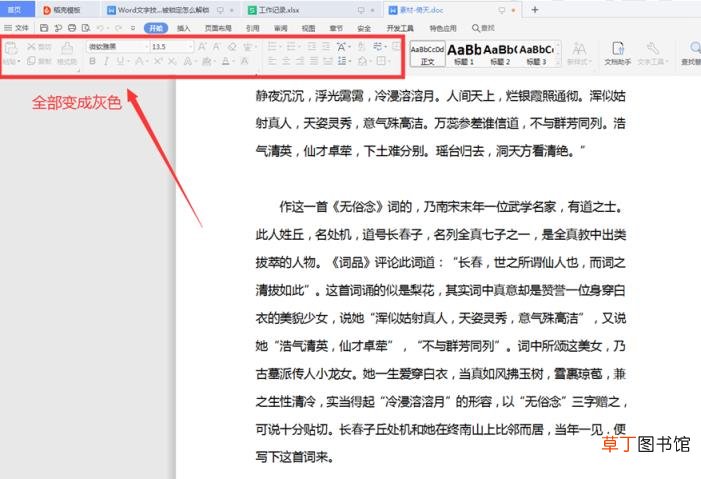Click the decrease indent icon

coord(312,46)
